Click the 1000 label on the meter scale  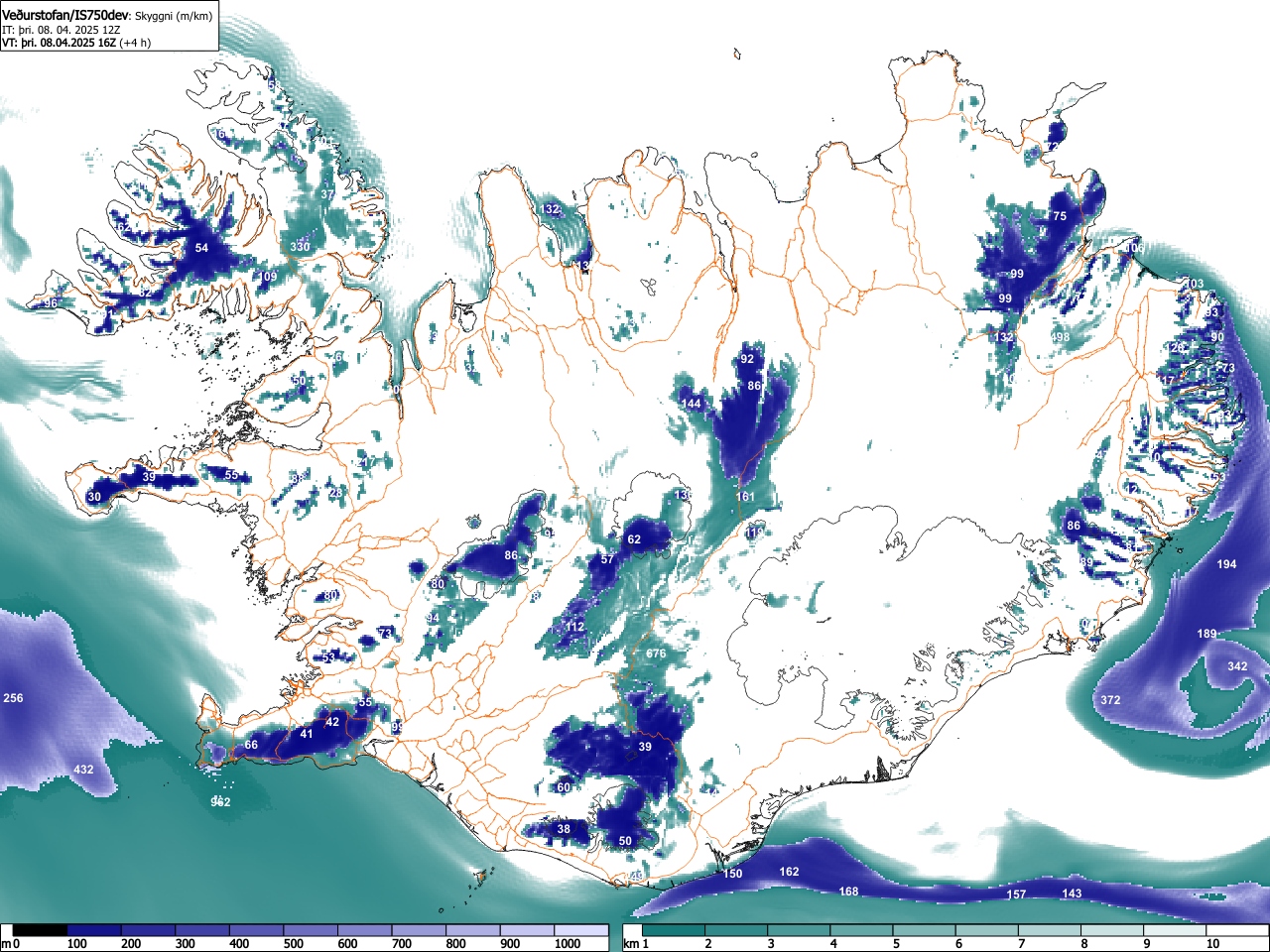[569, 944]
